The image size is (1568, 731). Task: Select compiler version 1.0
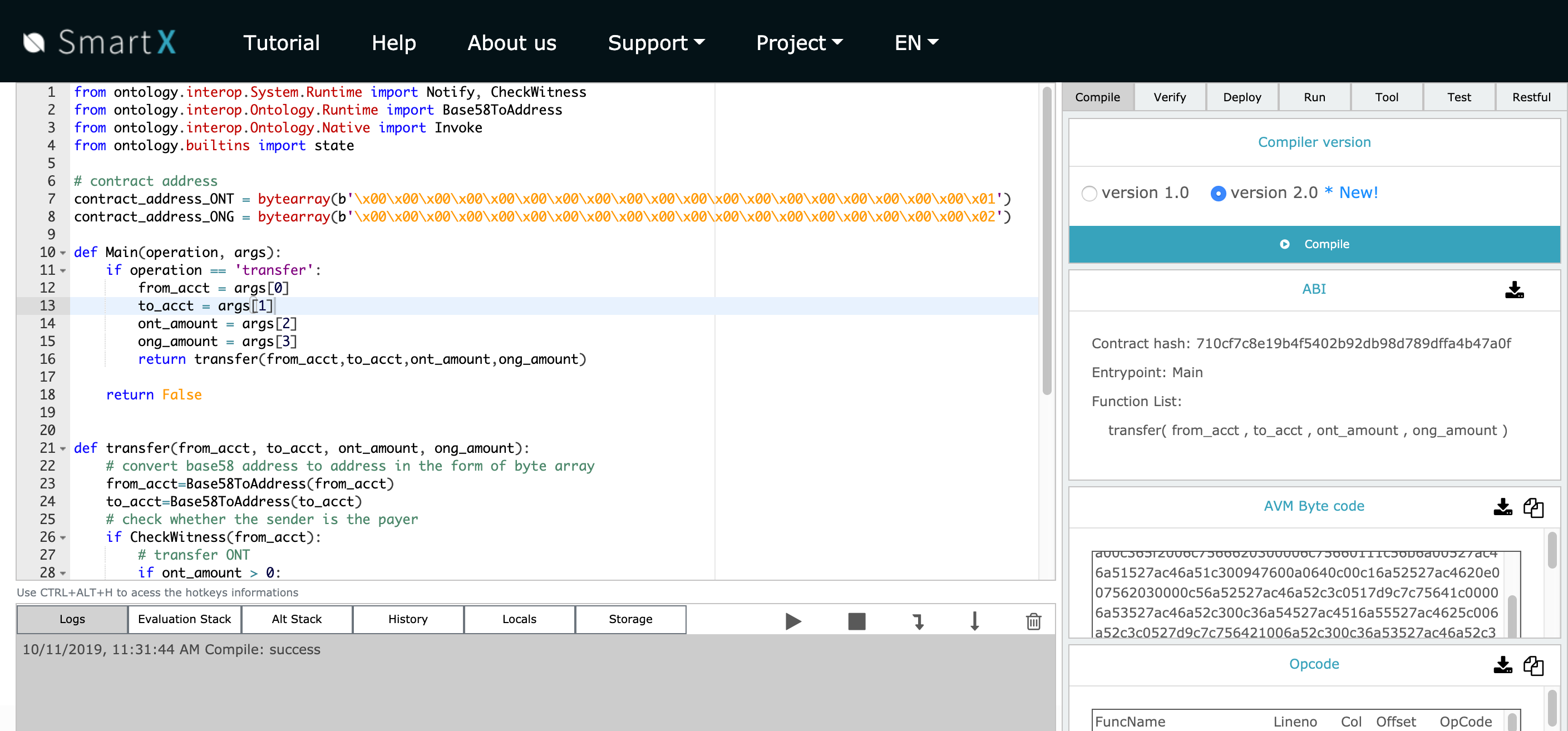coord(1089,193)
